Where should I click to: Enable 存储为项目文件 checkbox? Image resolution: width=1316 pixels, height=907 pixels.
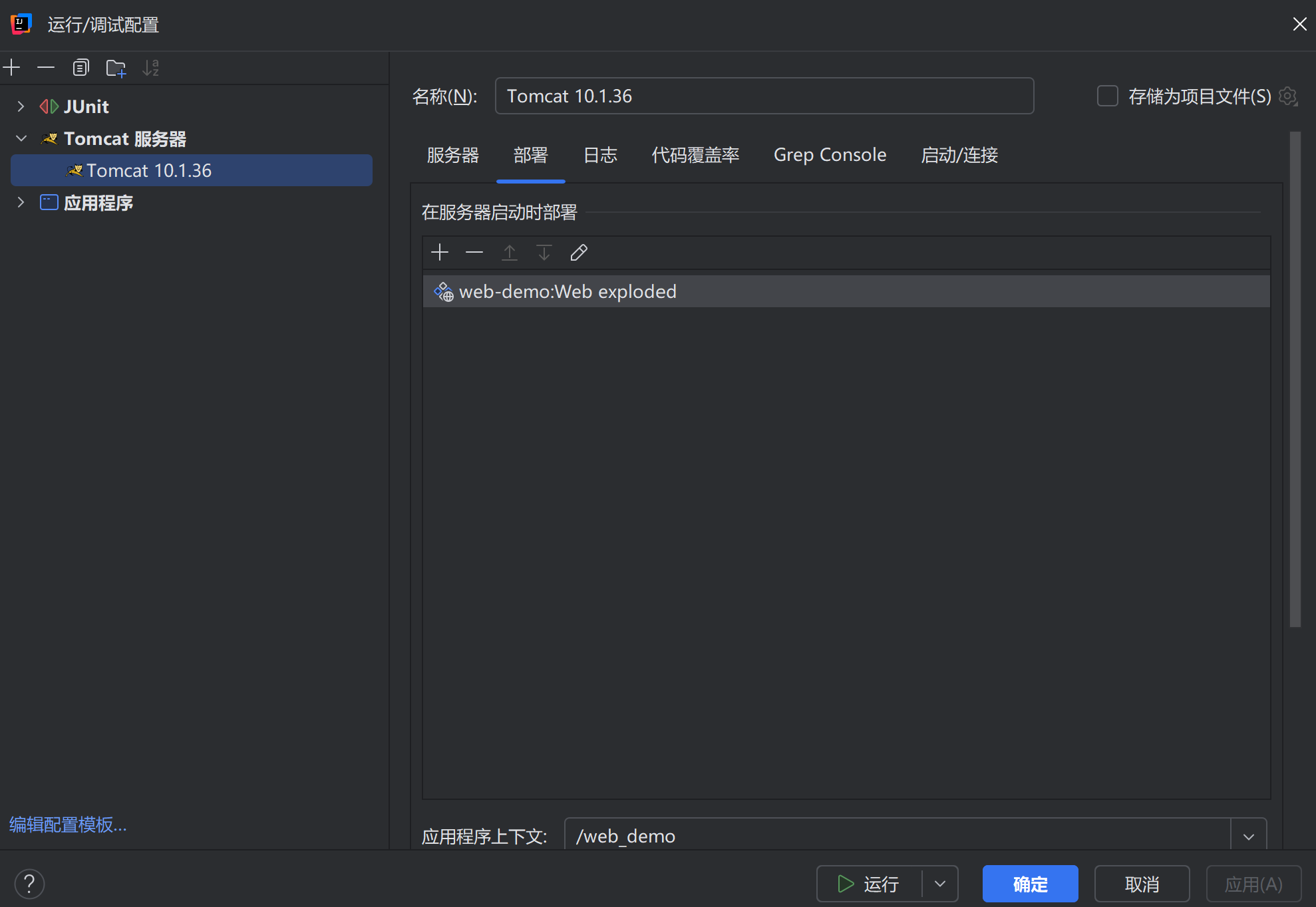coord(1107,96)
